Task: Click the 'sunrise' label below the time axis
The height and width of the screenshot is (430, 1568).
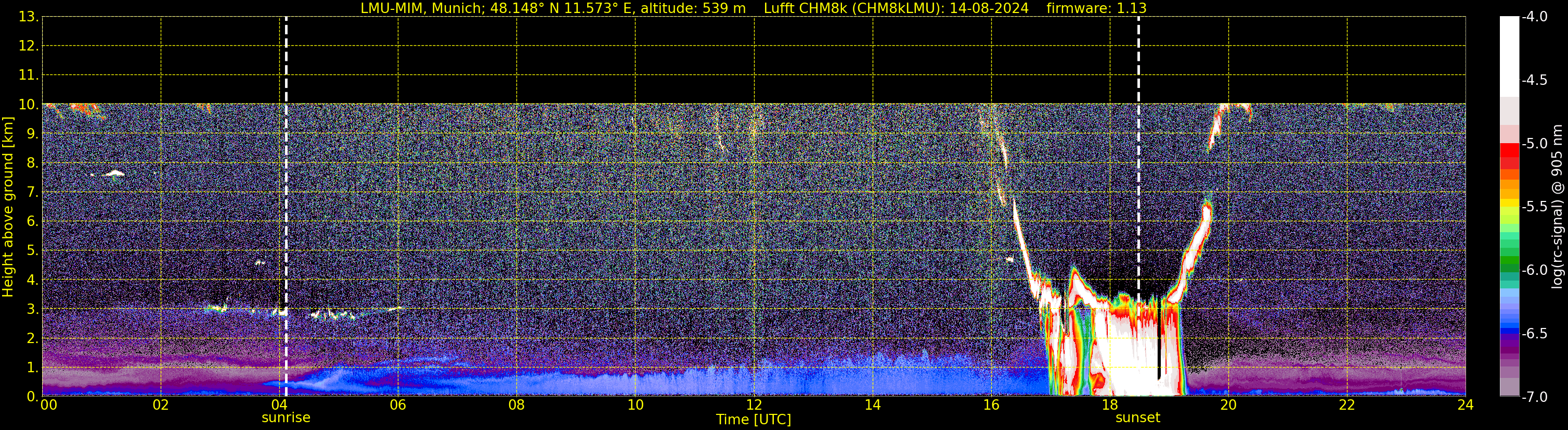Action: [x=286, y=418]
